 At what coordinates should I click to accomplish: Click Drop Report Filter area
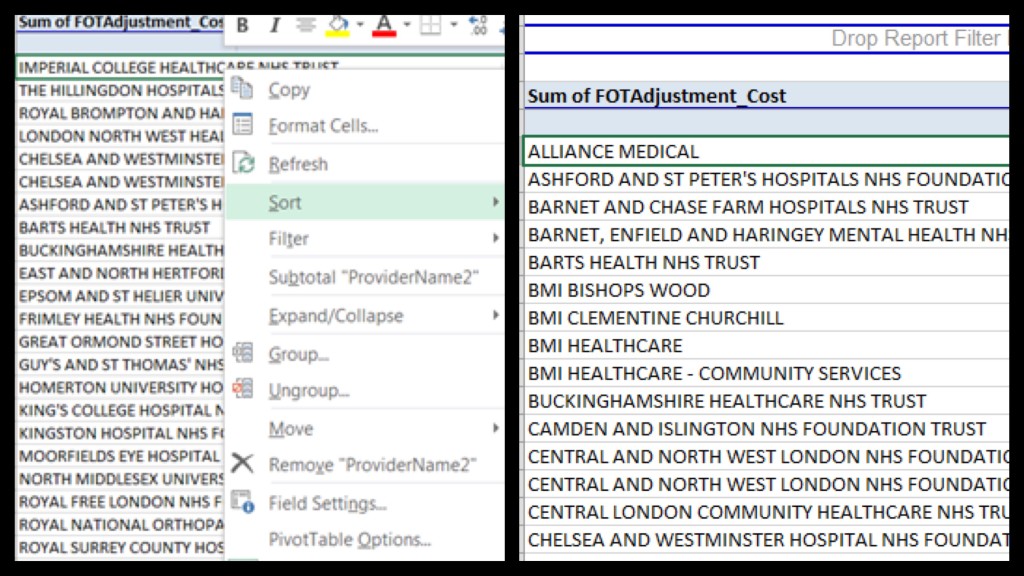pos(767,39)
